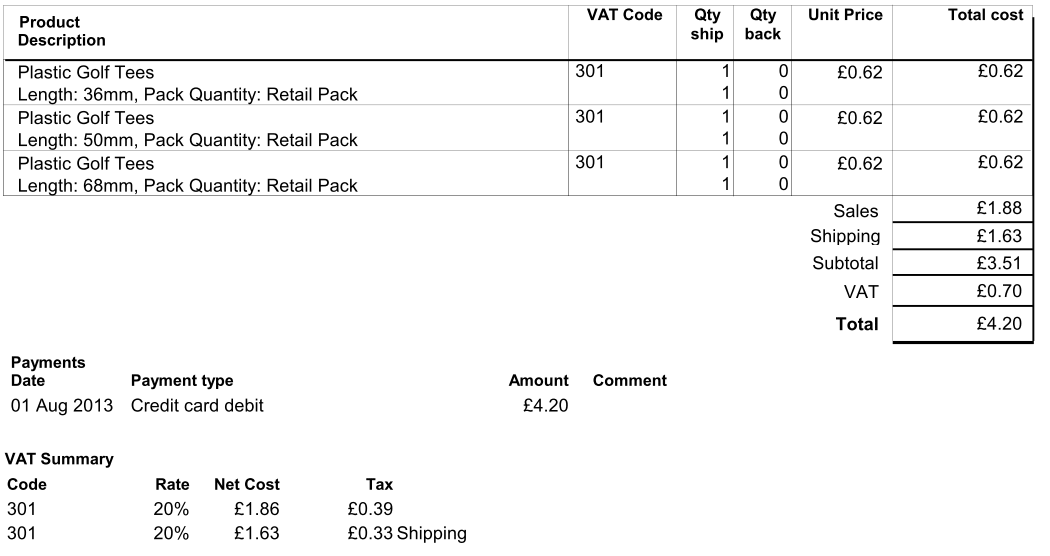
Task: Select the 68mm Retail Pack length line
Action: (188, 185)
